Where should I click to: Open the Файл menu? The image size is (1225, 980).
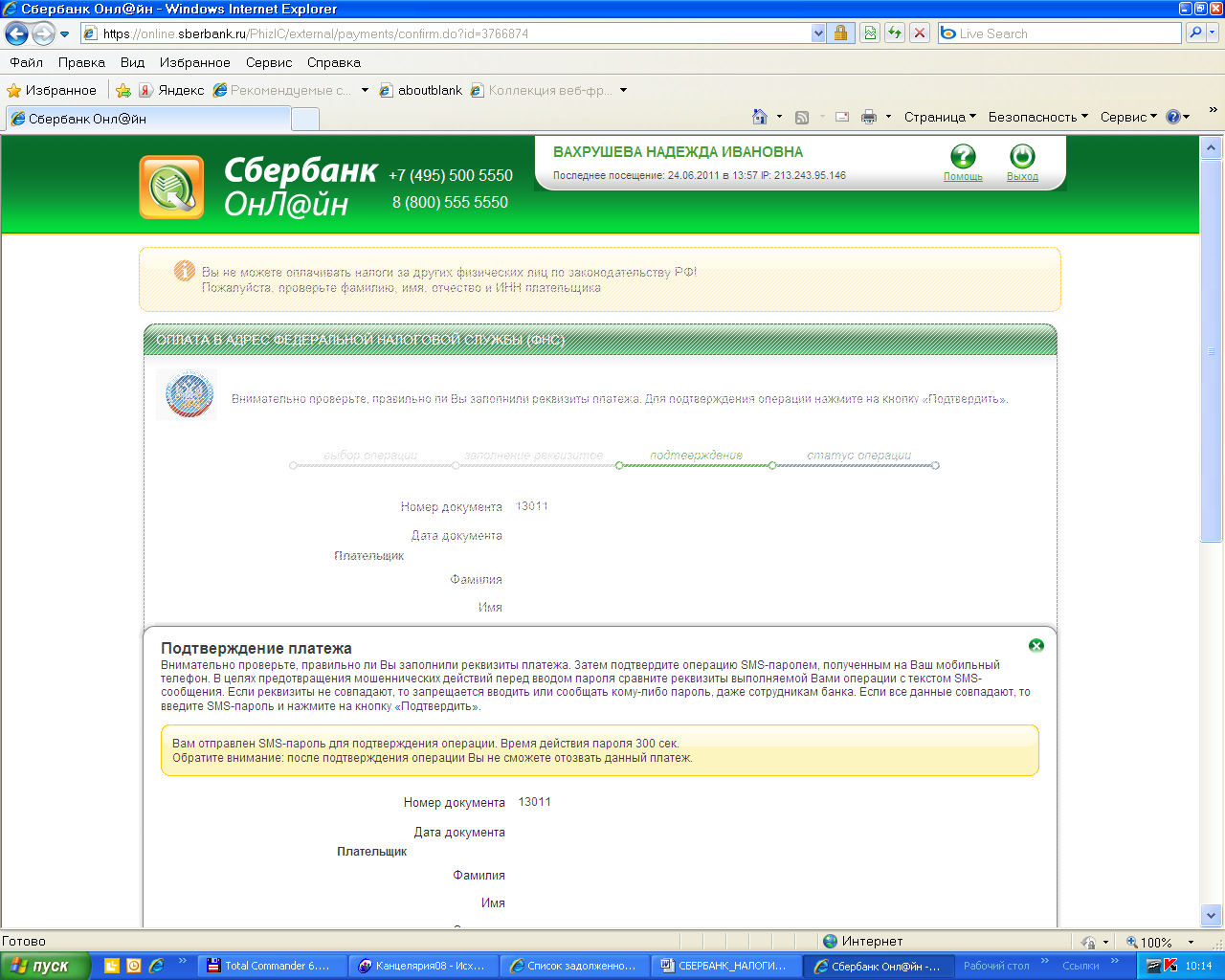coord(27,62)
